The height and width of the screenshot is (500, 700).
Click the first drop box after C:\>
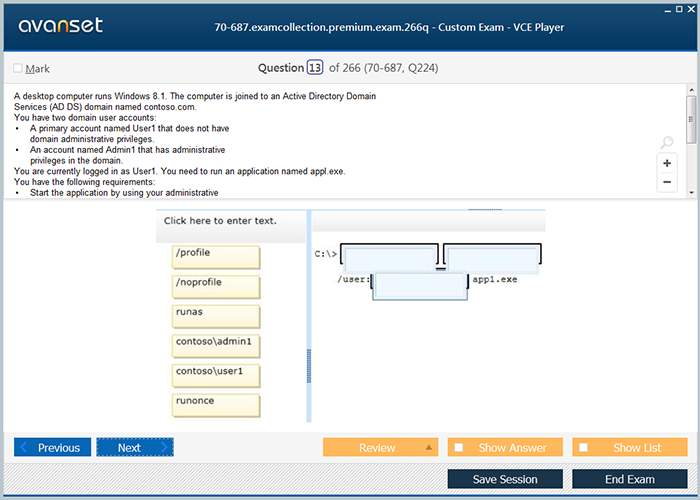point(390,258)
